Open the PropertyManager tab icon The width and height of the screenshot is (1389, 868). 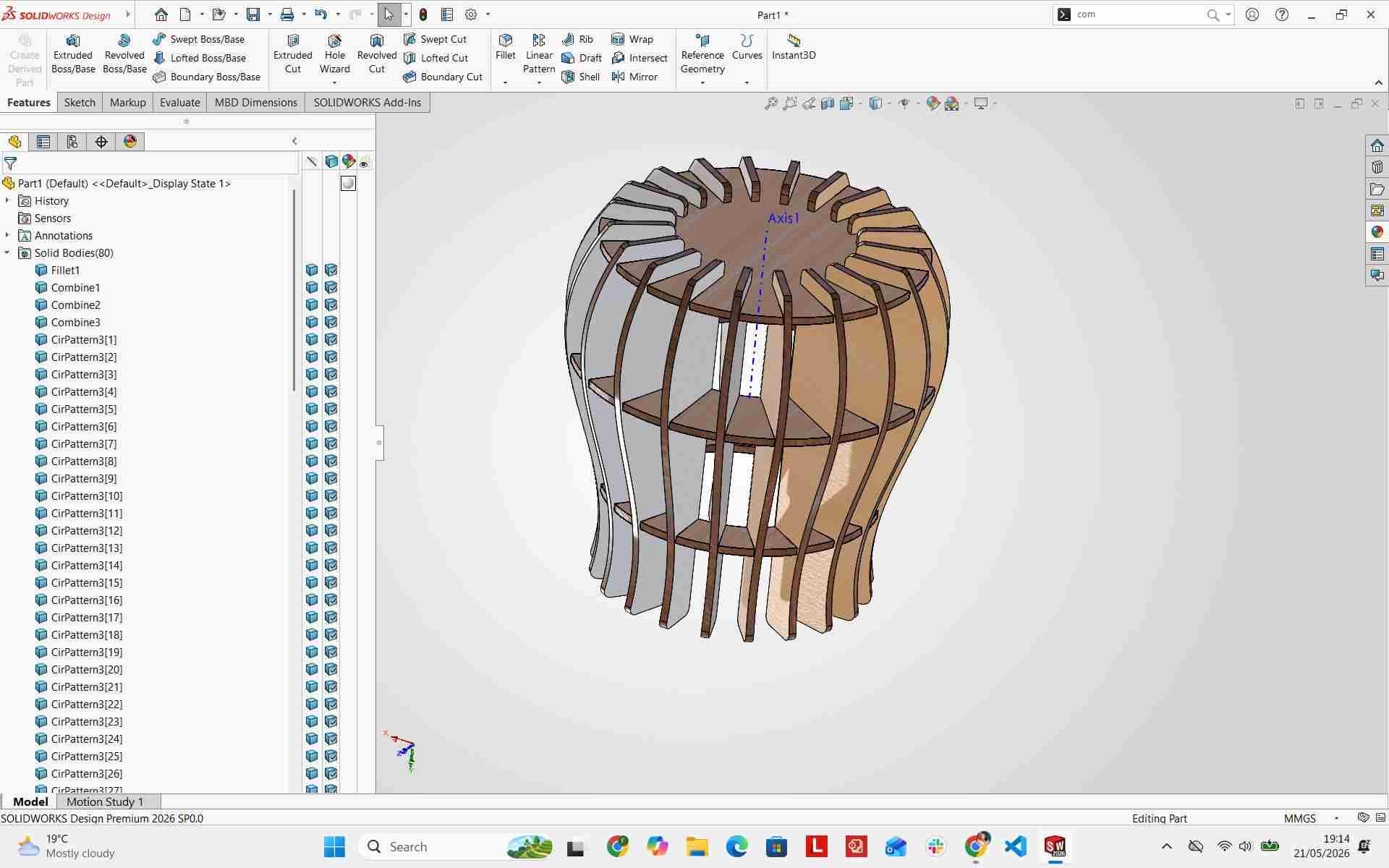pos(43,142)
